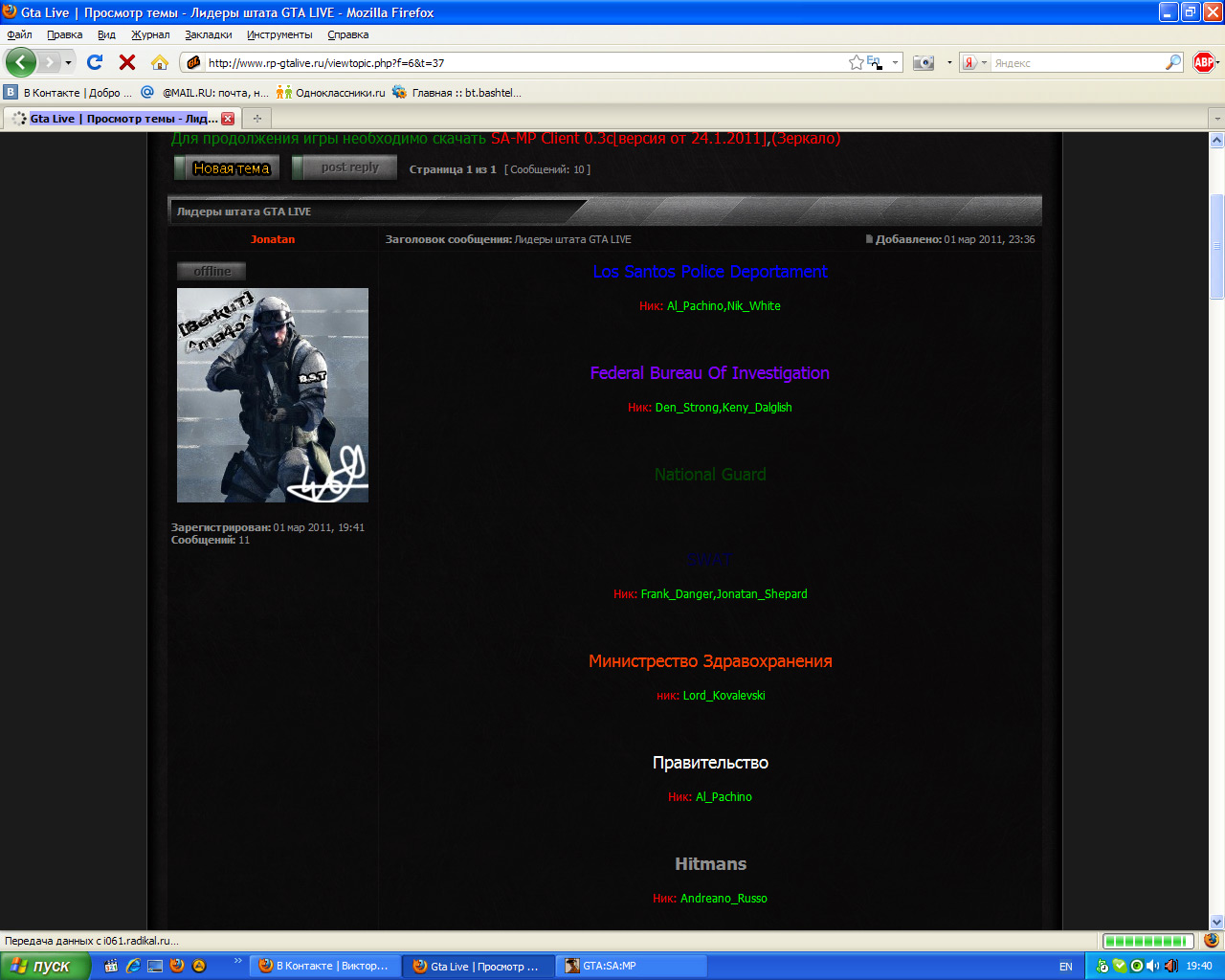Open the Правка menu
Image resolution: width=1225 pixels, height=980 pixels.
click(64, 34)
